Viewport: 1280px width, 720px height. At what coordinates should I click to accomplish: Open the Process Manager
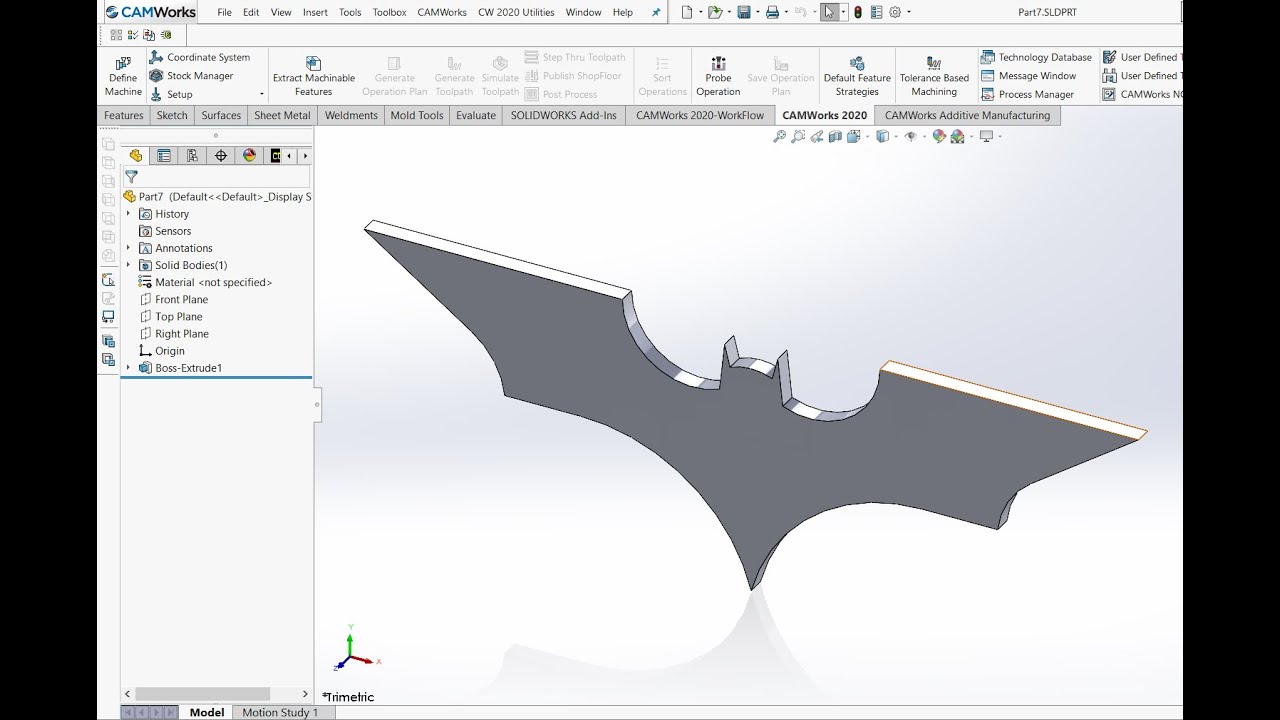coord(1026,94)
